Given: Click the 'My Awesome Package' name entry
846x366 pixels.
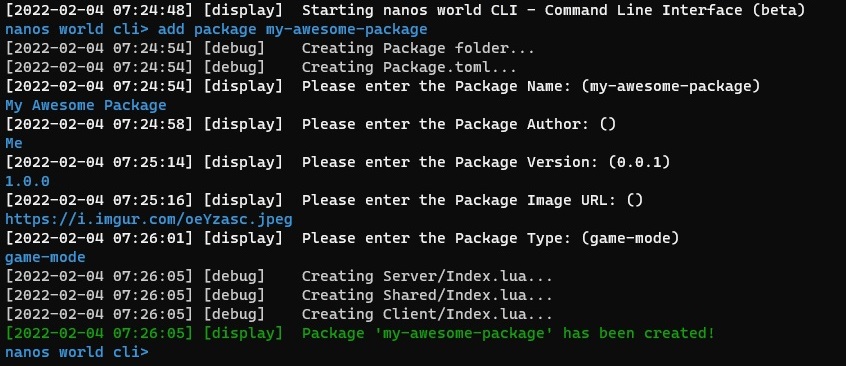Looking at the screenshot, I should [x=86, y=105].
